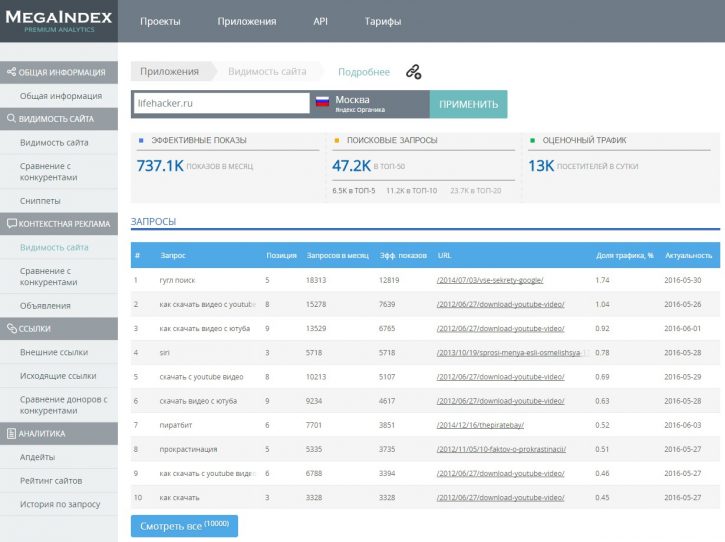This screenshot has width=725, height=542.
Task: Open Исходящие ссылки in the sidebar
Action: click(x=58, y=376)
